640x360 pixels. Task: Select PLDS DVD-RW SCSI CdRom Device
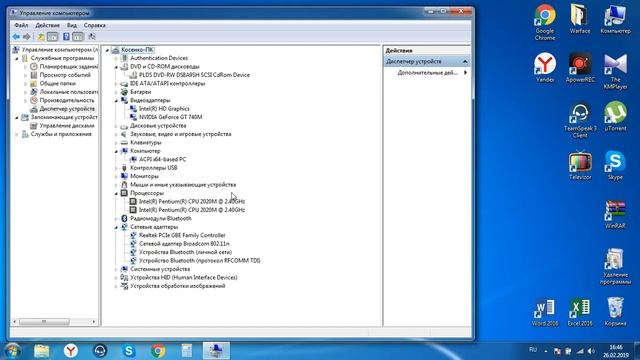194,75
